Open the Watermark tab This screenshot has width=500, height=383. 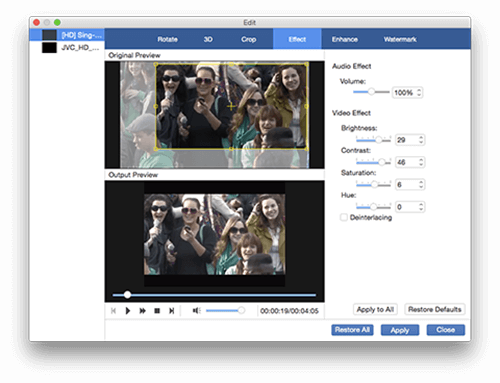click(x=400, y=39)
